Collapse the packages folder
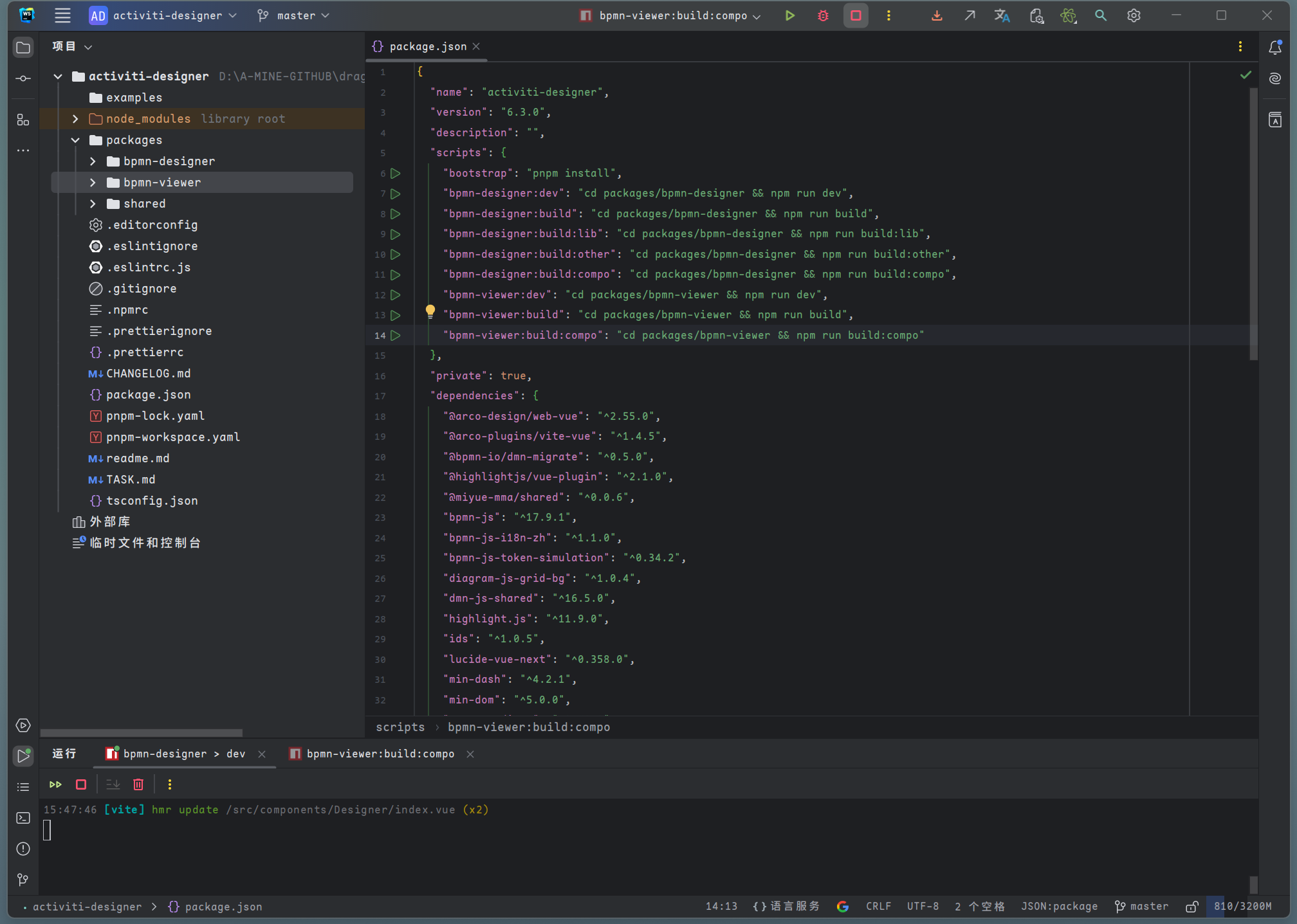1297x924 pixels. coord(75,140)
